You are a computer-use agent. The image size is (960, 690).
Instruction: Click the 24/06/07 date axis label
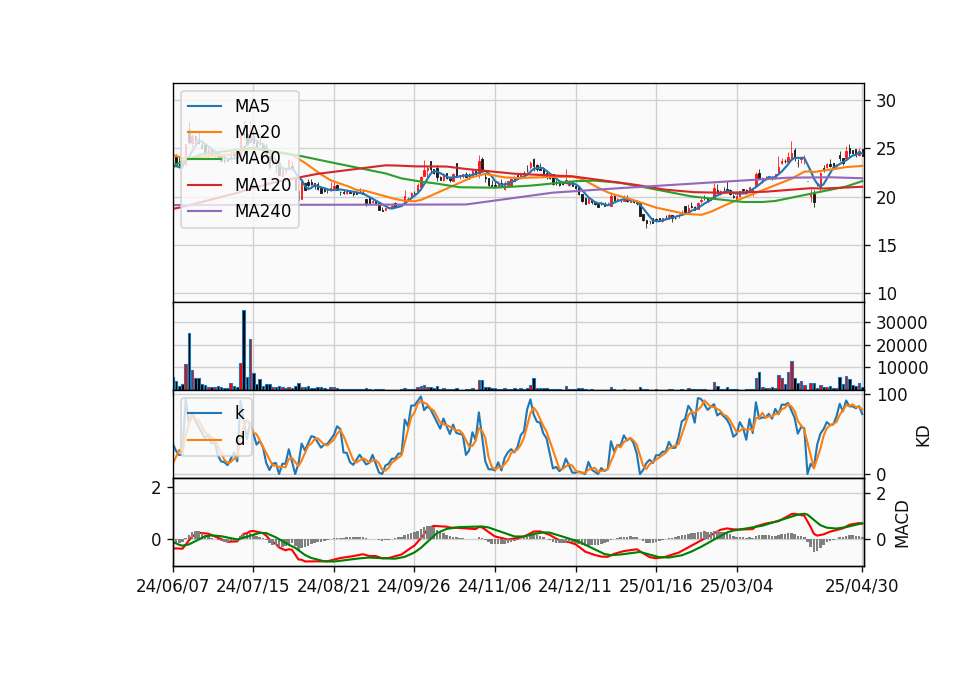click(173, 586)
